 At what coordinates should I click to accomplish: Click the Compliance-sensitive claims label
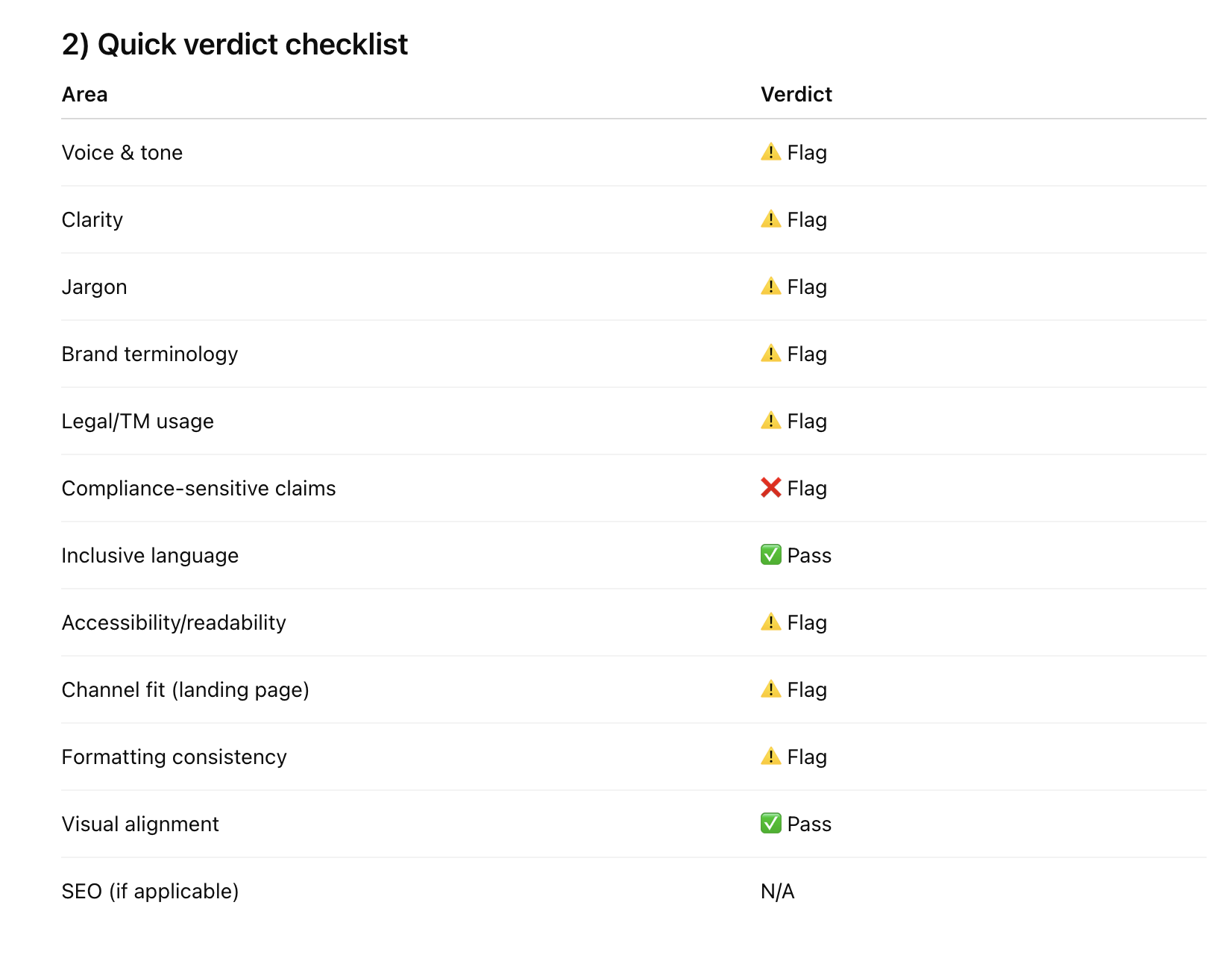click(198, 489)
